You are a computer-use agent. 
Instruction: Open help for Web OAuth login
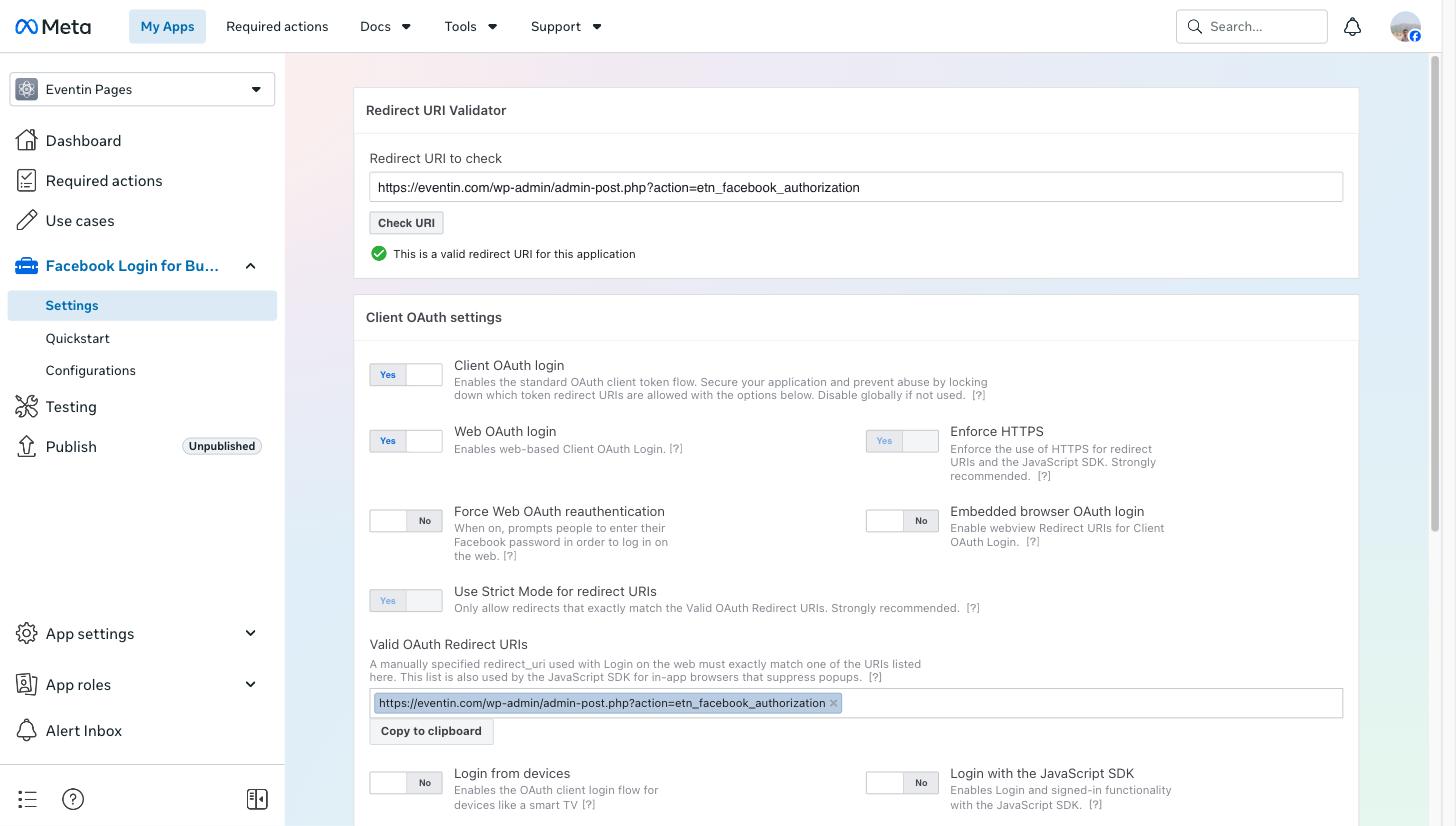tap(676, 449)
